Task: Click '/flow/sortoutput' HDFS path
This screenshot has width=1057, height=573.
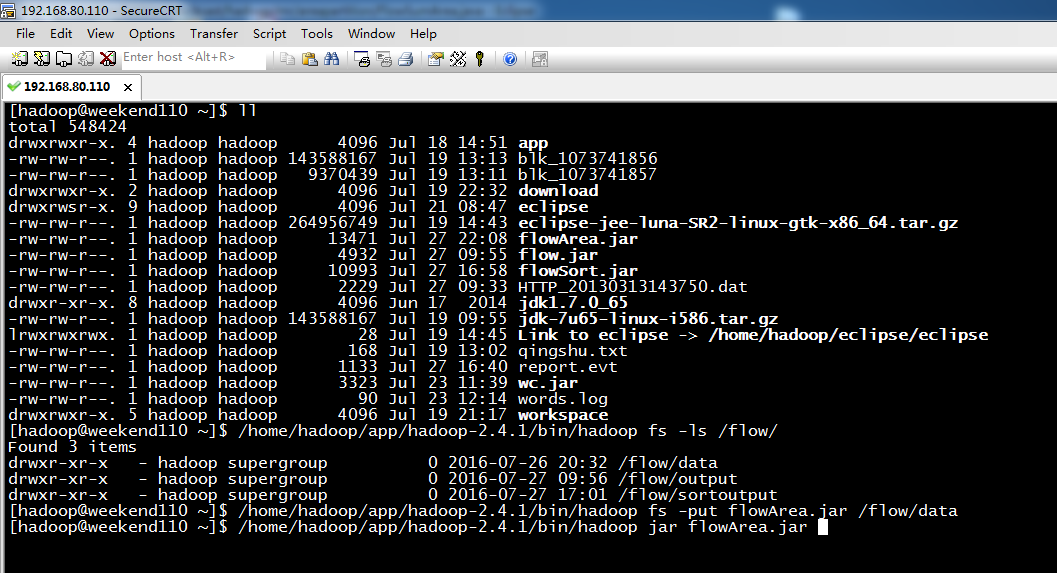Action: tap(698, 495)
